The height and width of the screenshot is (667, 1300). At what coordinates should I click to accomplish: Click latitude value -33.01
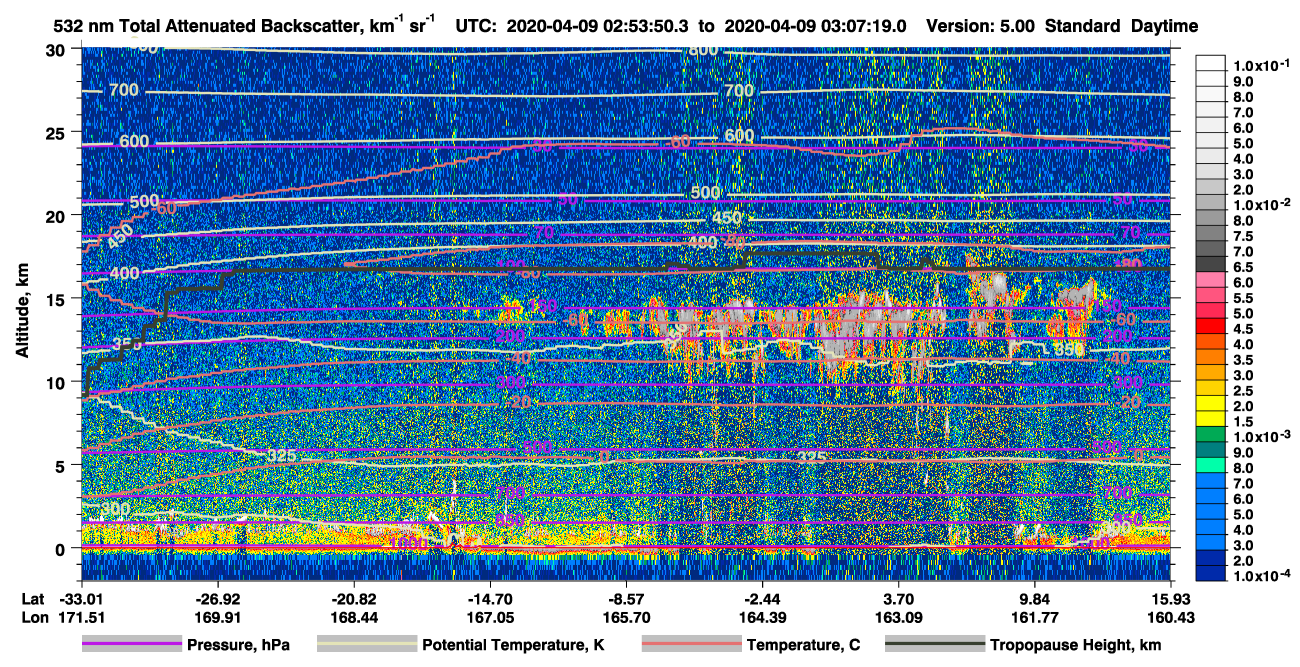pos(81,598)
